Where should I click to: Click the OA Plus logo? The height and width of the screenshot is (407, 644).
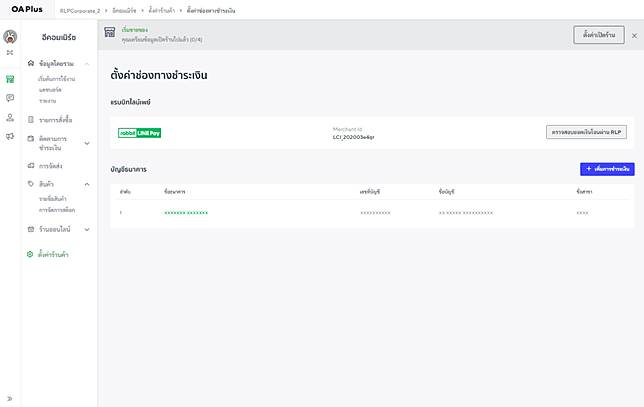[x=27, y=9]
